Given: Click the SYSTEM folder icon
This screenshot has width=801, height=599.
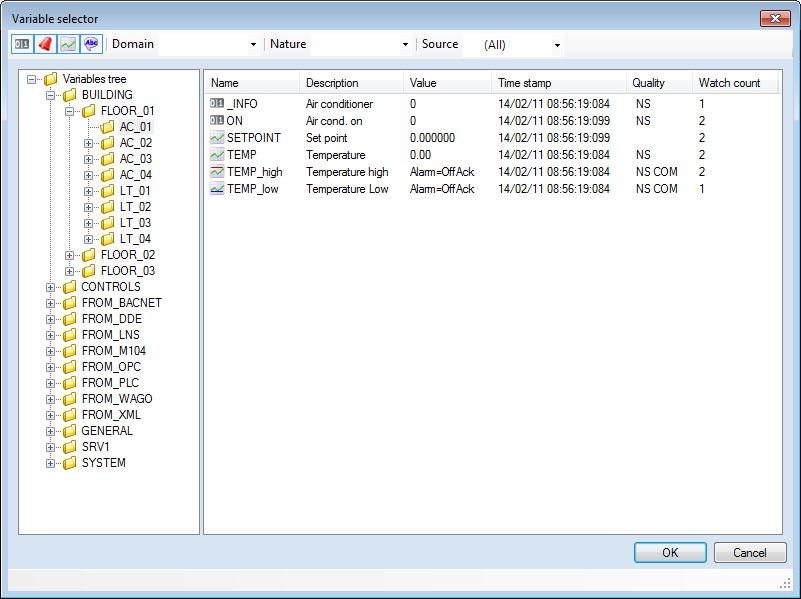Looking at the screenshot, I should pos(70,463).
